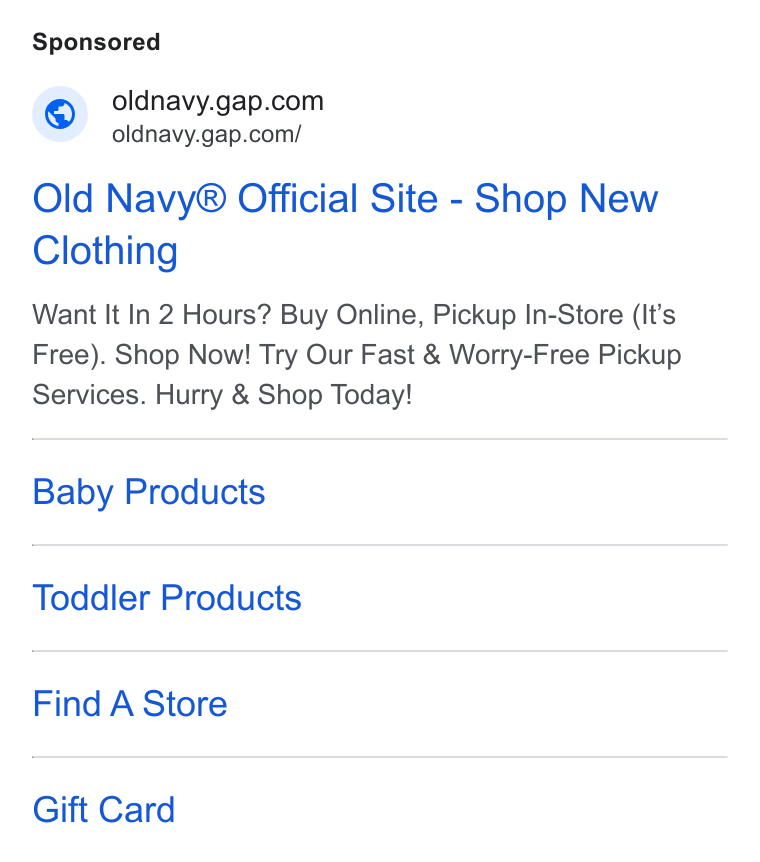
Task: Click the Sponsored label
Action: coord(96,42)
